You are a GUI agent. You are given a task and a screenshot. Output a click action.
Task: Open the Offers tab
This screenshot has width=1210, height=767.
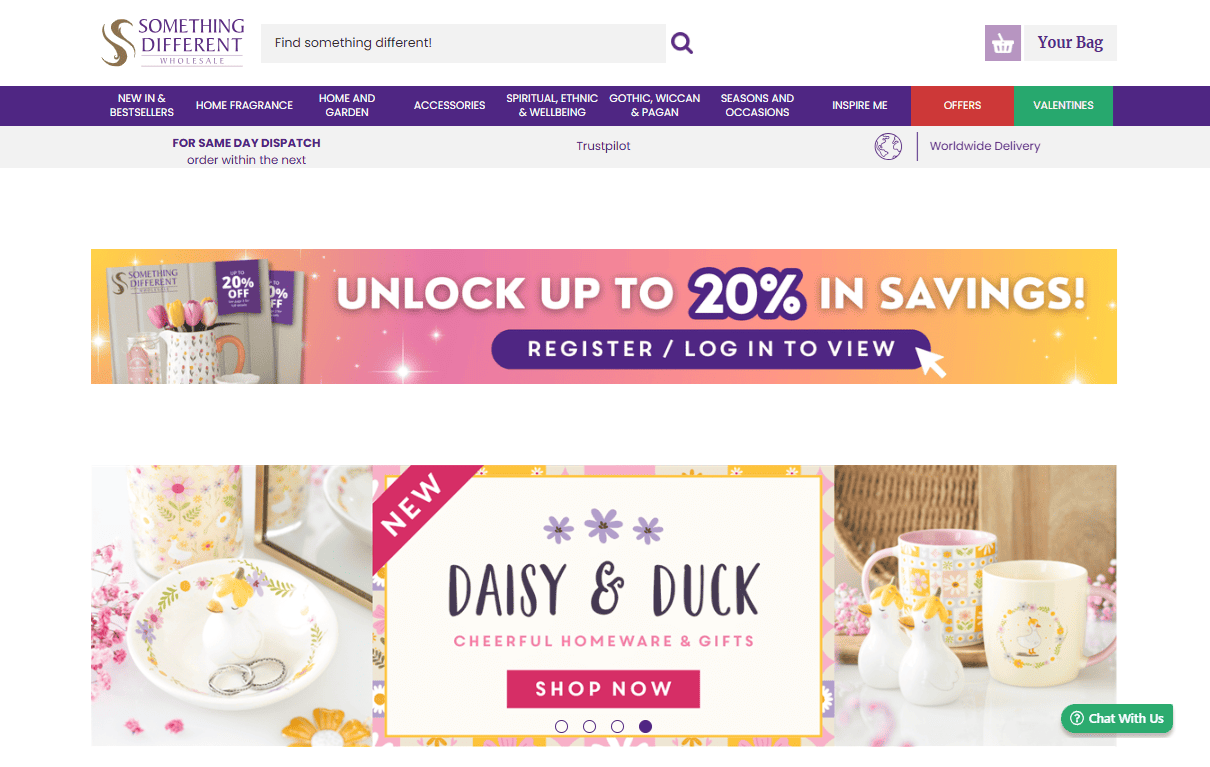pyautogui.click(x=962, y=106)
